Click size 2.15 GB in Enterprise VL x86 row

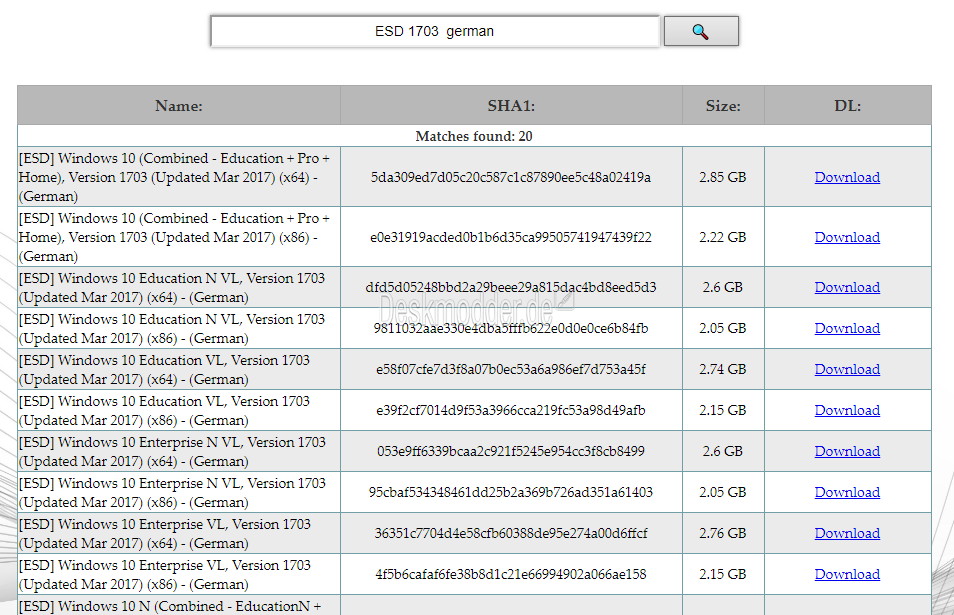[x=723, y=574]
